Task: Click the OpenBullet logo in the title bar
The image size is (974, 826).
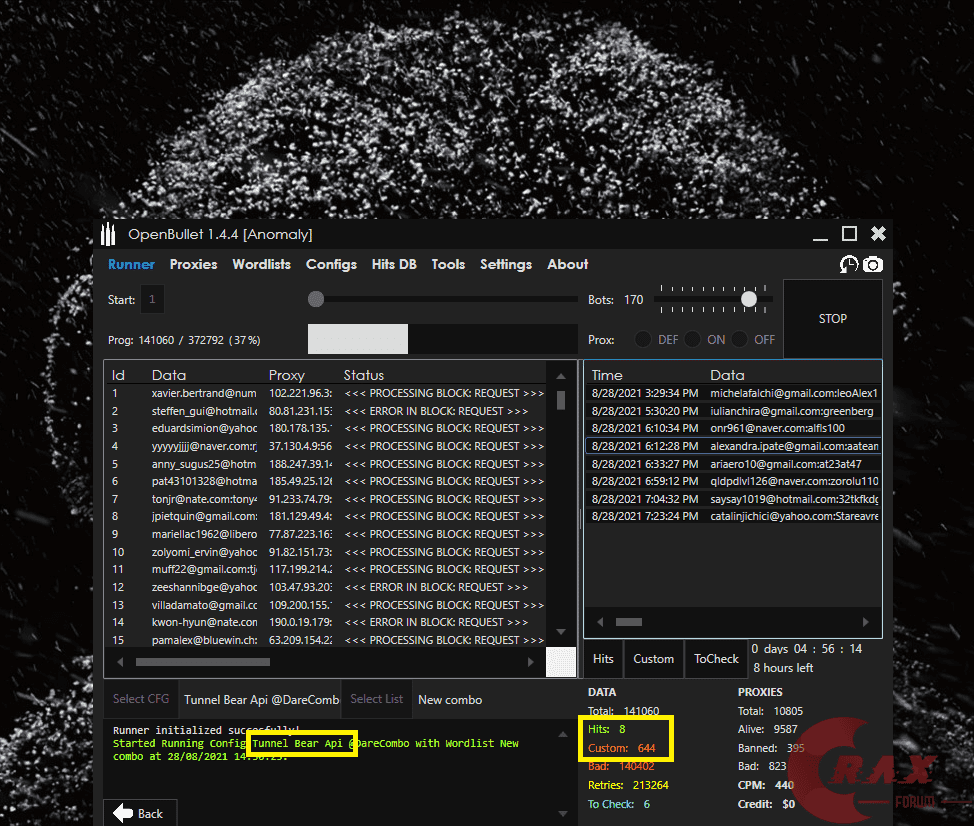Action: 108,233
